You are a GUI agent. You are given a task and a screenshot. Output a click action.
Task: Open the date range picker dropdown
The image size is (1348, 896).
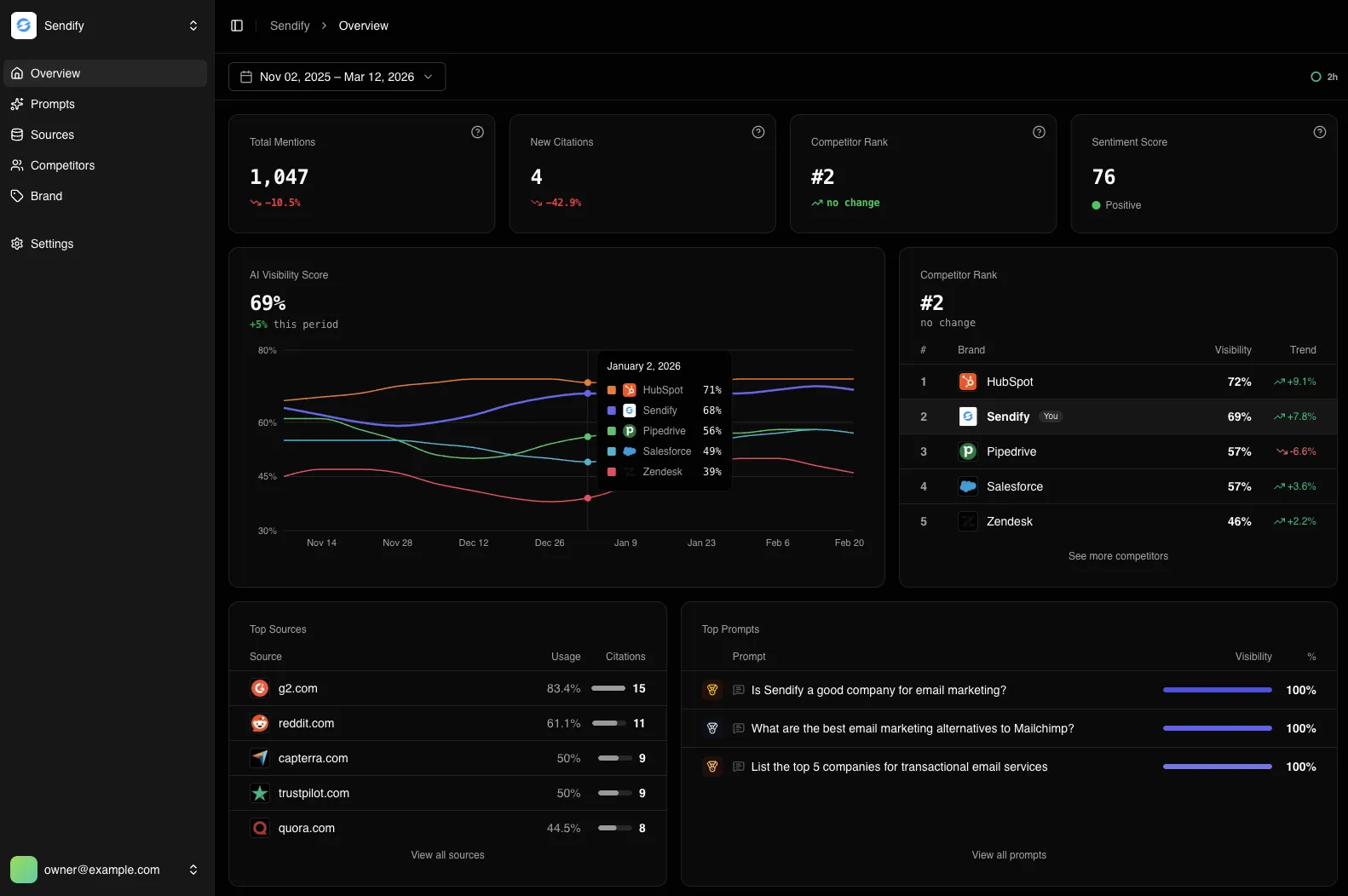(x=337, y=77)
